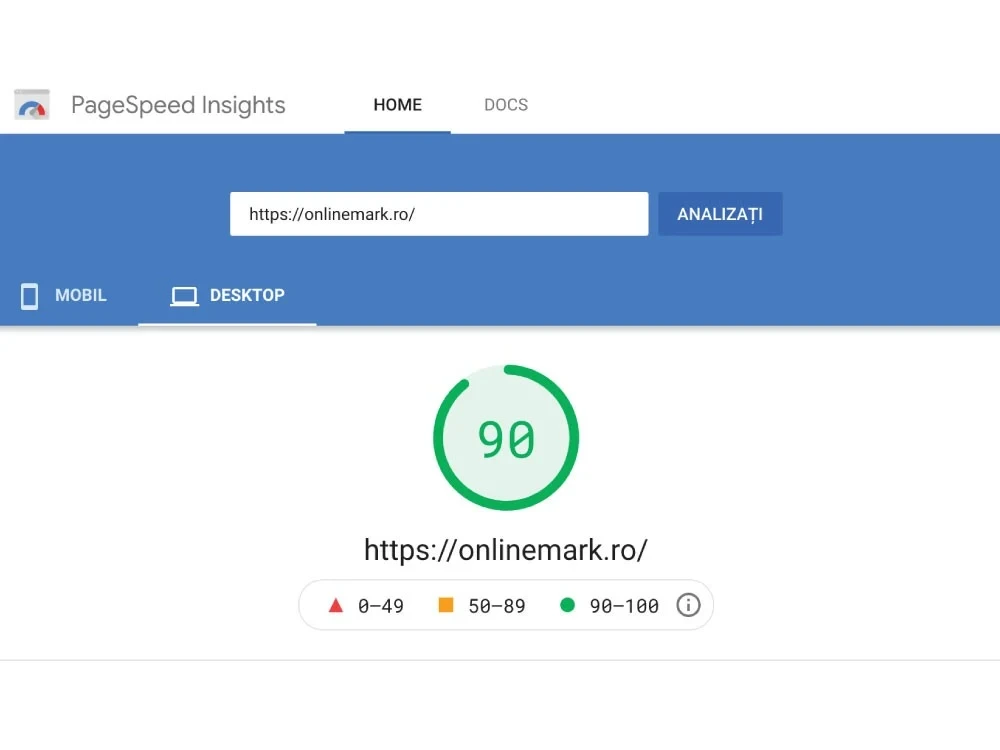Click the laptop icon beside DESKTOP
Viewport: 1000px width, 750px height.
pos(184,296)
